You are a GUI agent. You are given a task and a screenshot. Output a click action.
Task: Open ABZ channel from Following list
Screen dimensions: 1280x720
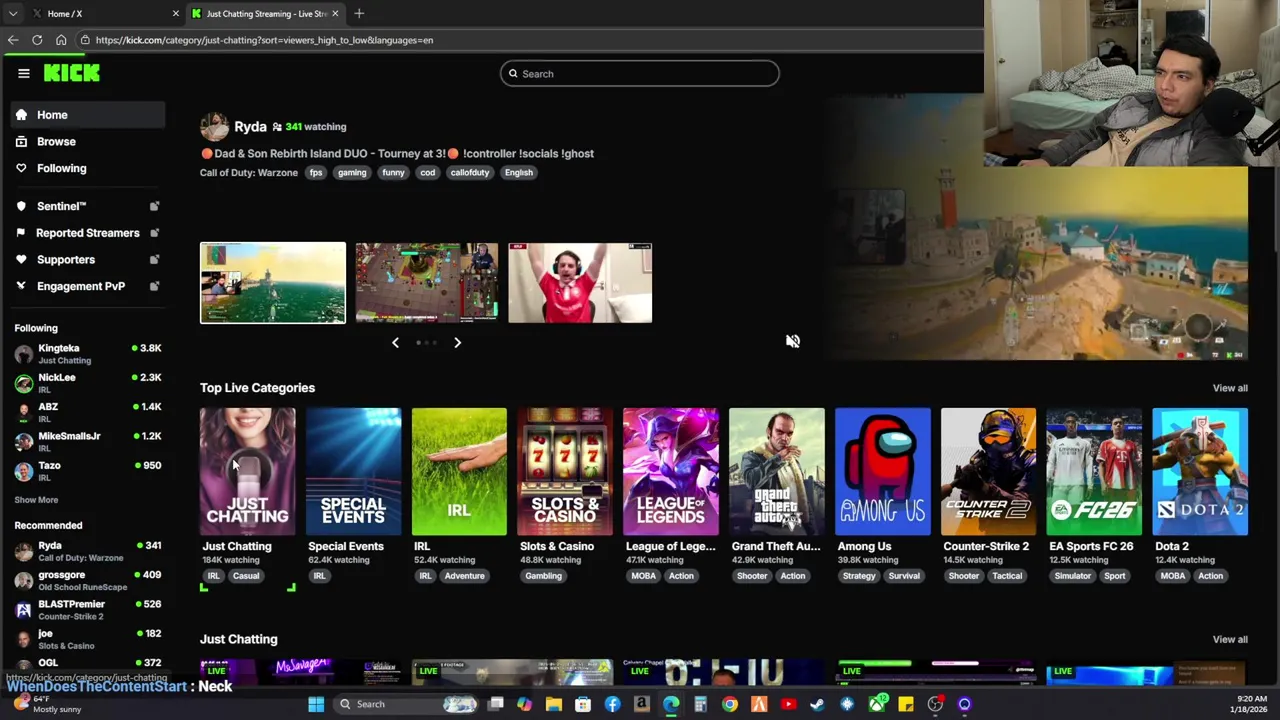[x=89, y=412]
